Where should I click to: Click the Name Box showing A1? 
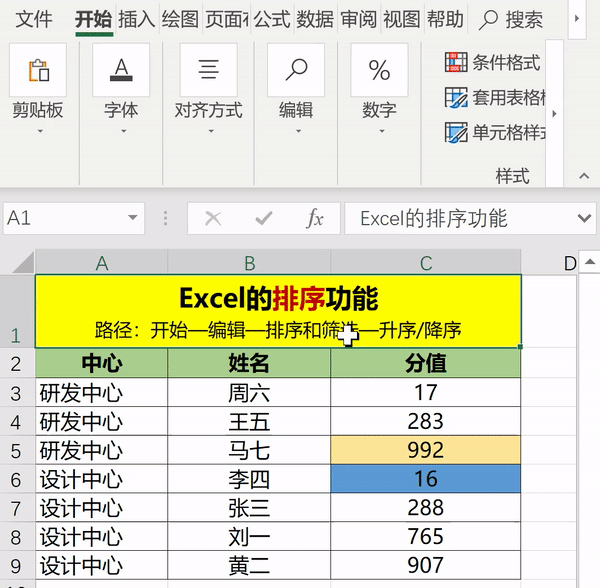[x=74, y=218]
